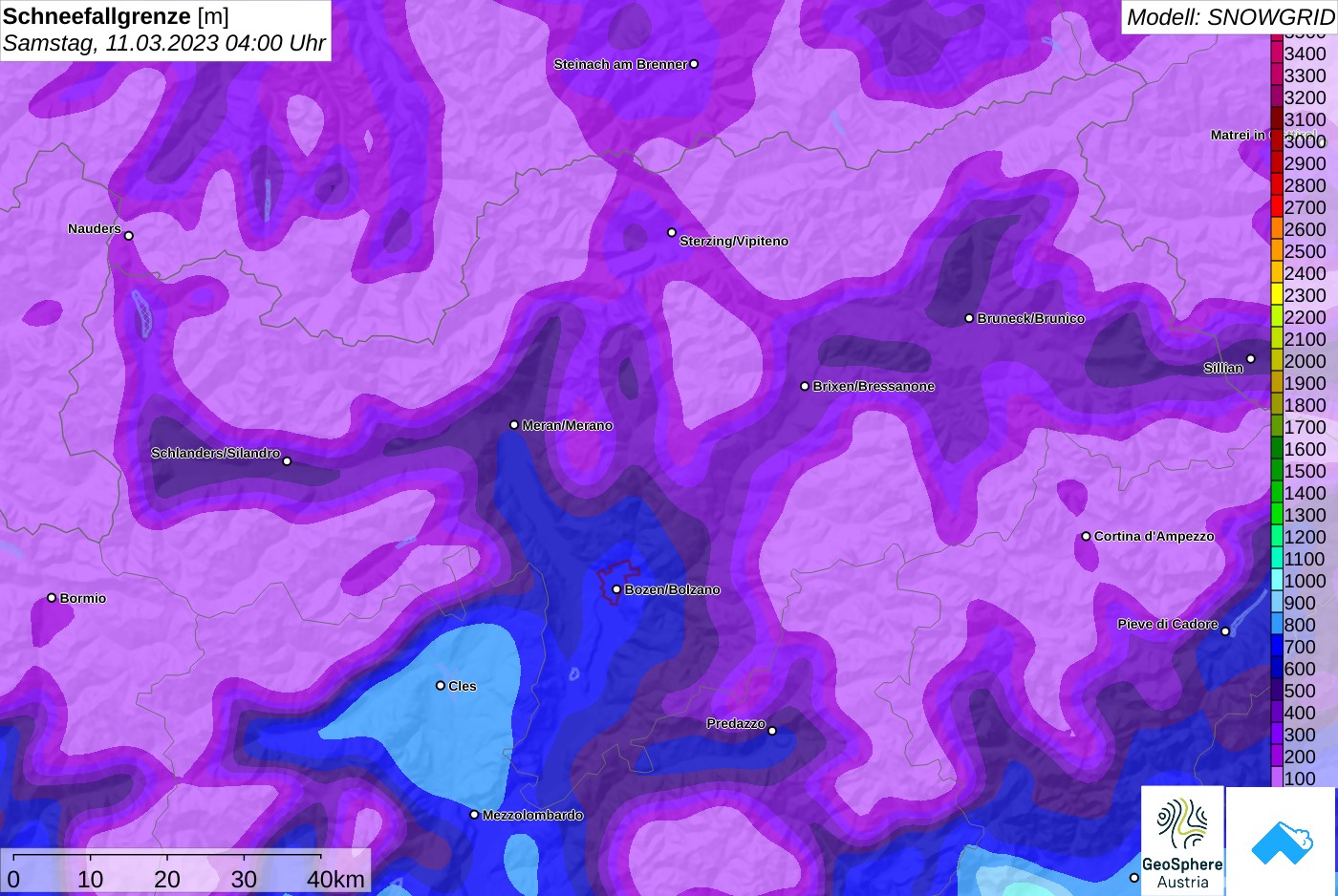Select the Predazzo marker dot

coord(772,731)
